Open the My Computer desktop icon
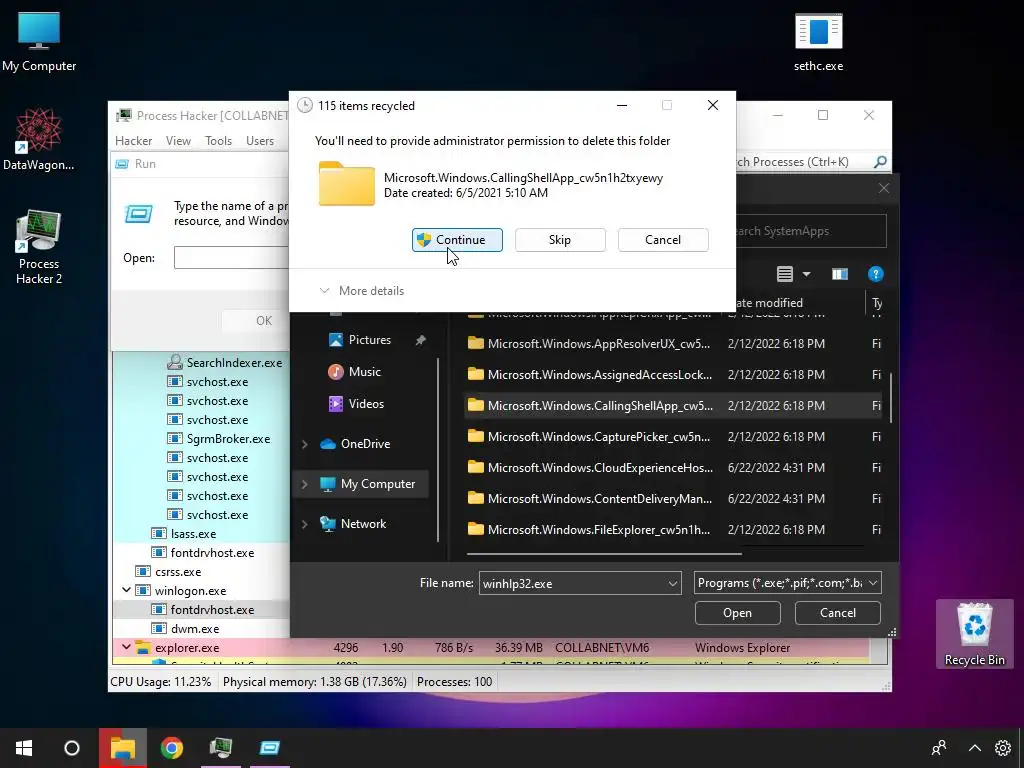The height and width of the screenshot is (768, 1024). point(39,42)
